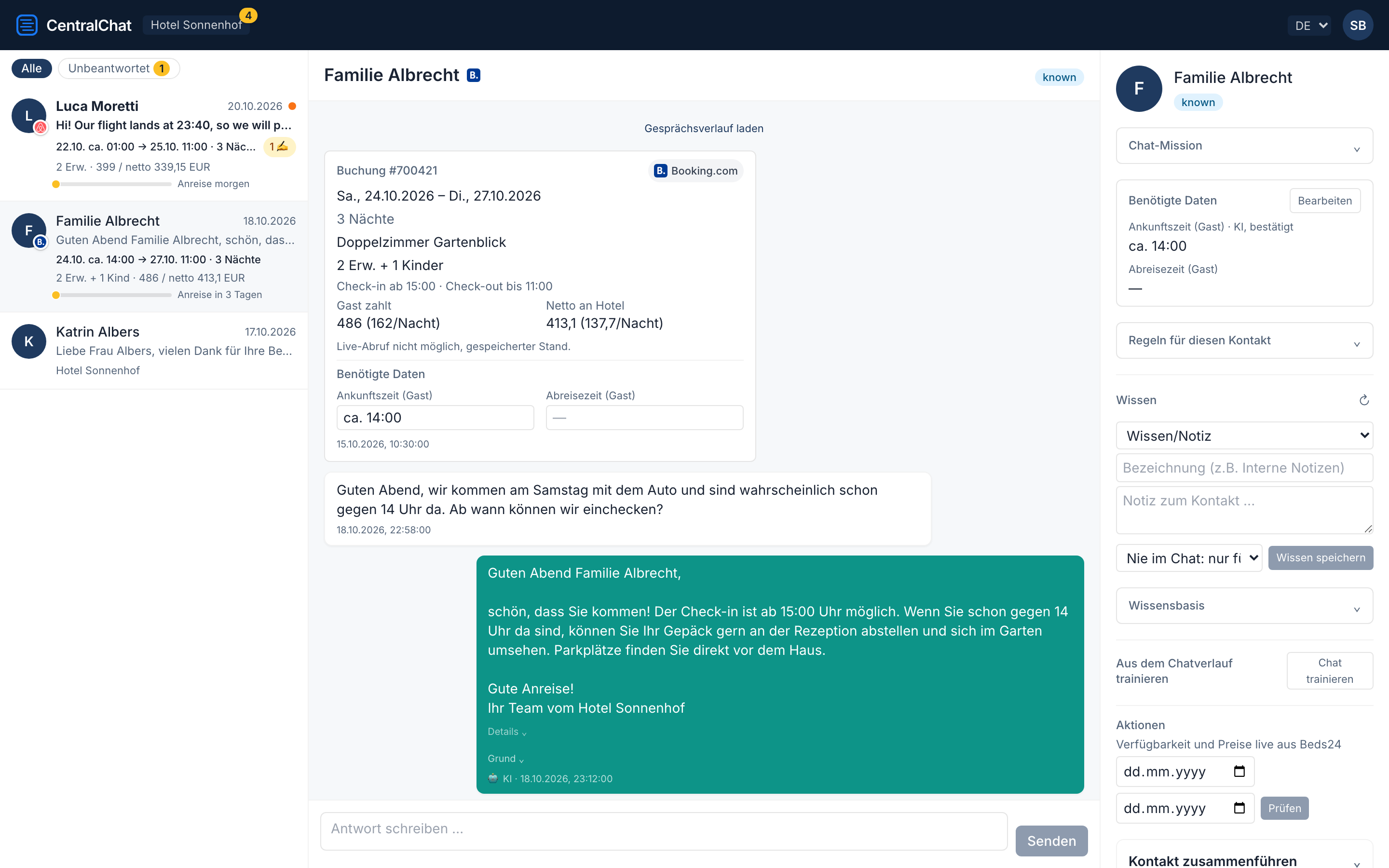Click the notification badge showing 4
Image resolution: width=1389 pixels, height=868 pixels.
[248, 15]
